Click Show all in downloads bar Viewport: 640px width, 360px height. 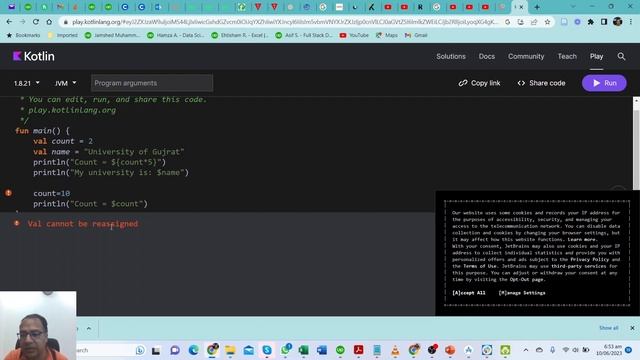[x=608, y=328]
